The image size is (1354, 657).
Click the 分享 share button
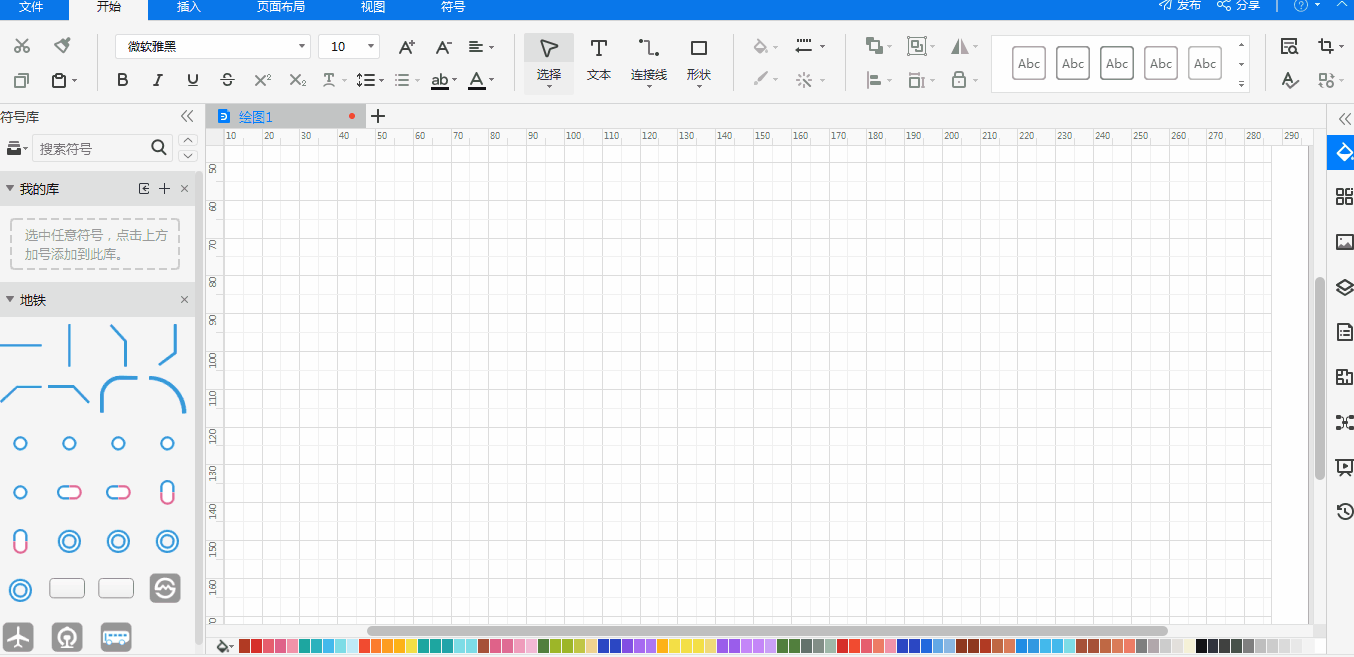pos(1238,6)
